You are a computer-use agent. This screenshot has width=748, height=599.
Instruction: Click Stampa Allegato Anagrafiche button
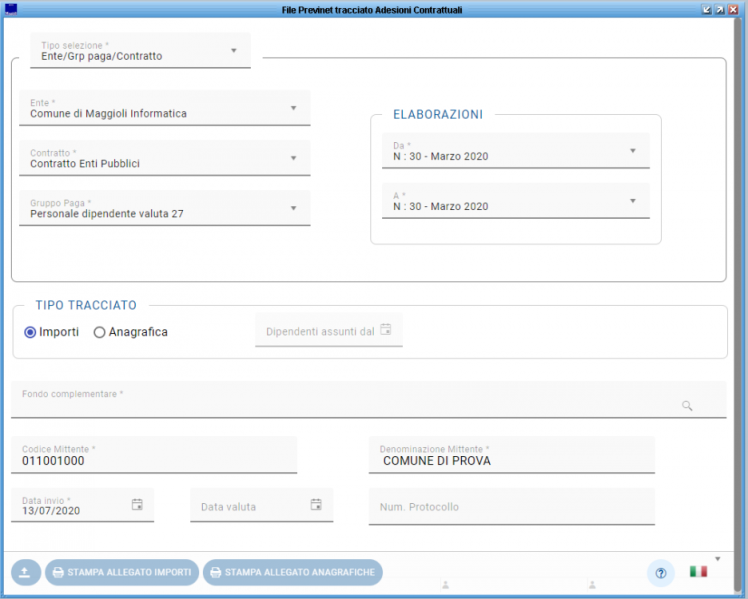pyautogui.click(x=292, y=572)
